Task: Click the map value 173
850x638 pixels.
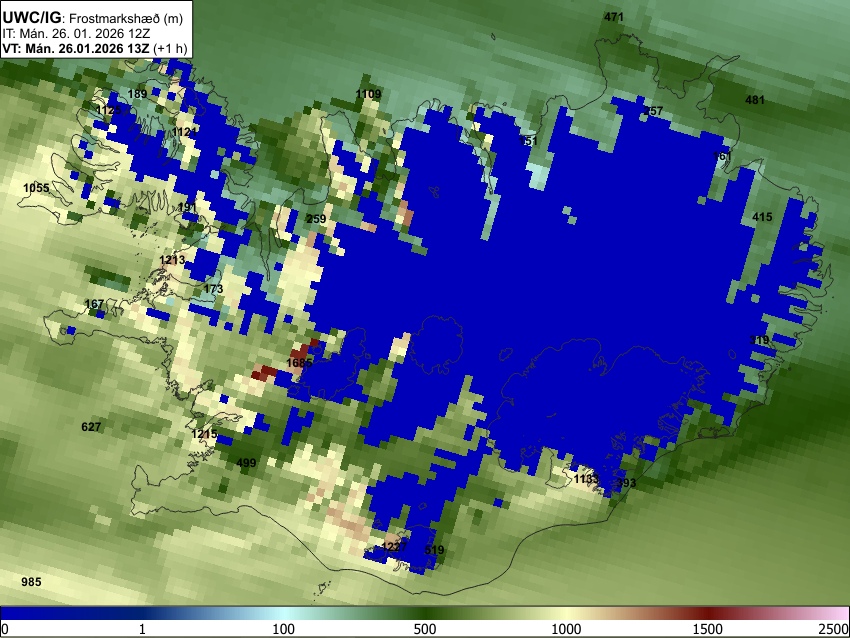Action: 213,288
